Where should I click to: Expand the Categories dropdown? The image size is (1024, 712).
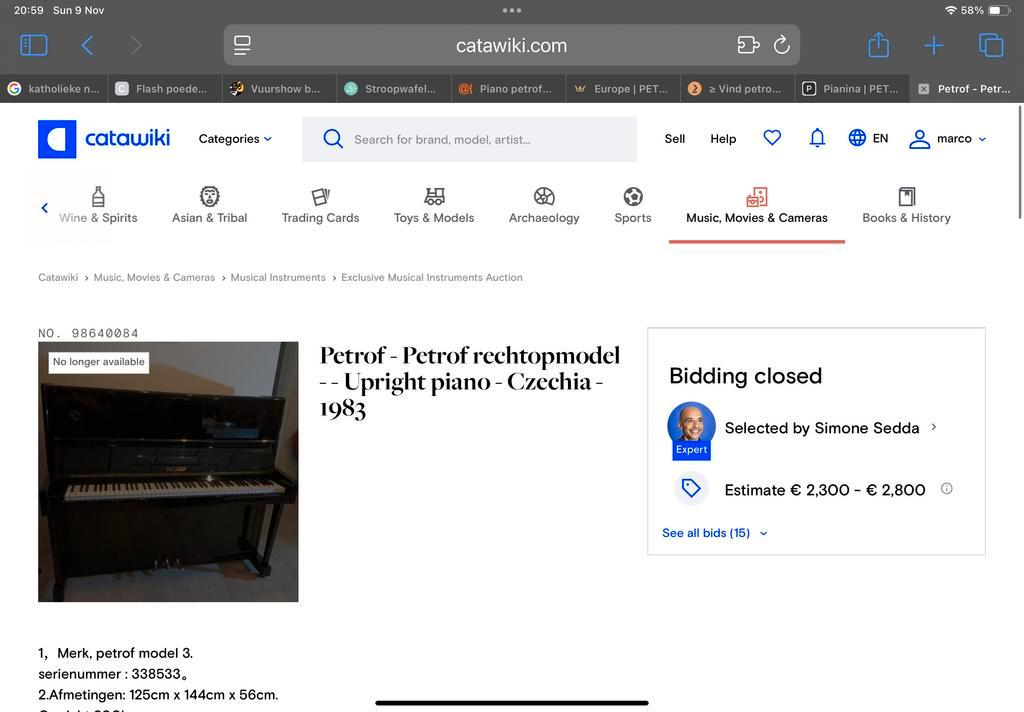234,138
